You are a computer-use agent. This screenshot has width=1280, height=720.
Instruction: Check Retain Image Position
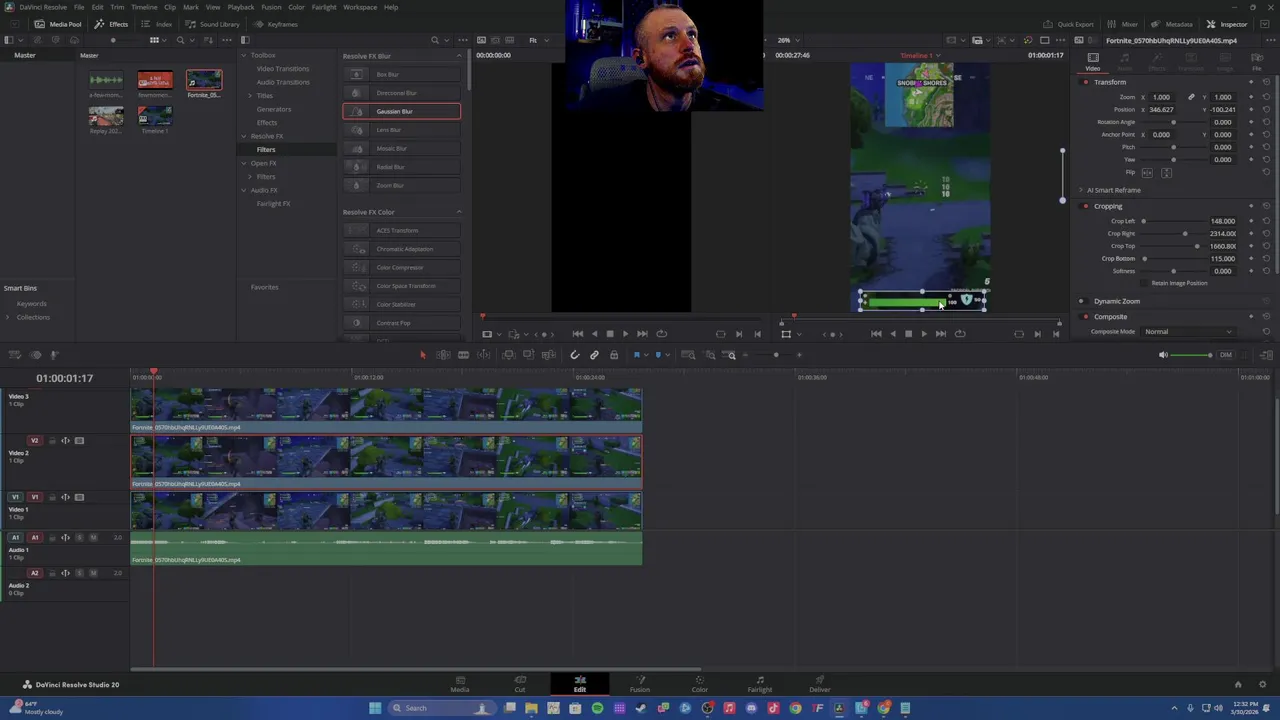click(1146, 283)
